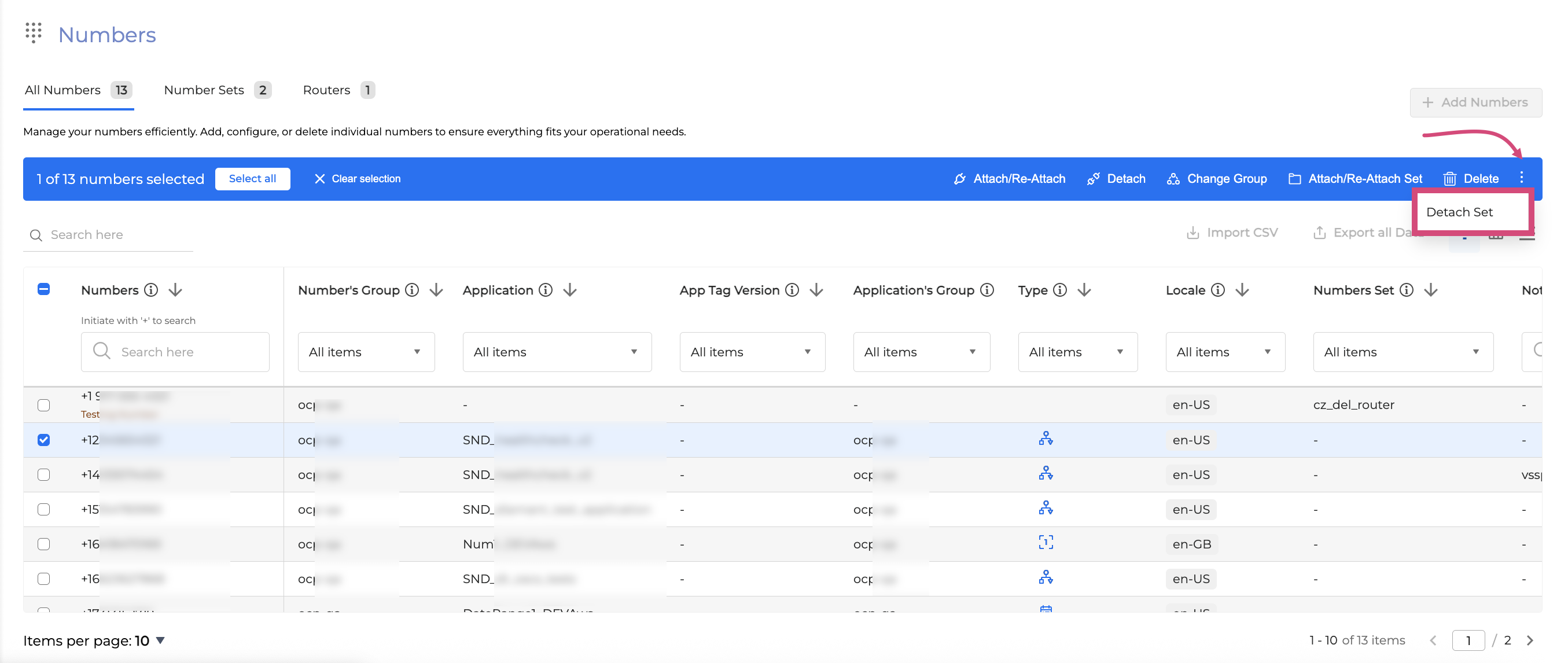
Task: Expand the Number's Group filter dropdown
Action: 366,352
